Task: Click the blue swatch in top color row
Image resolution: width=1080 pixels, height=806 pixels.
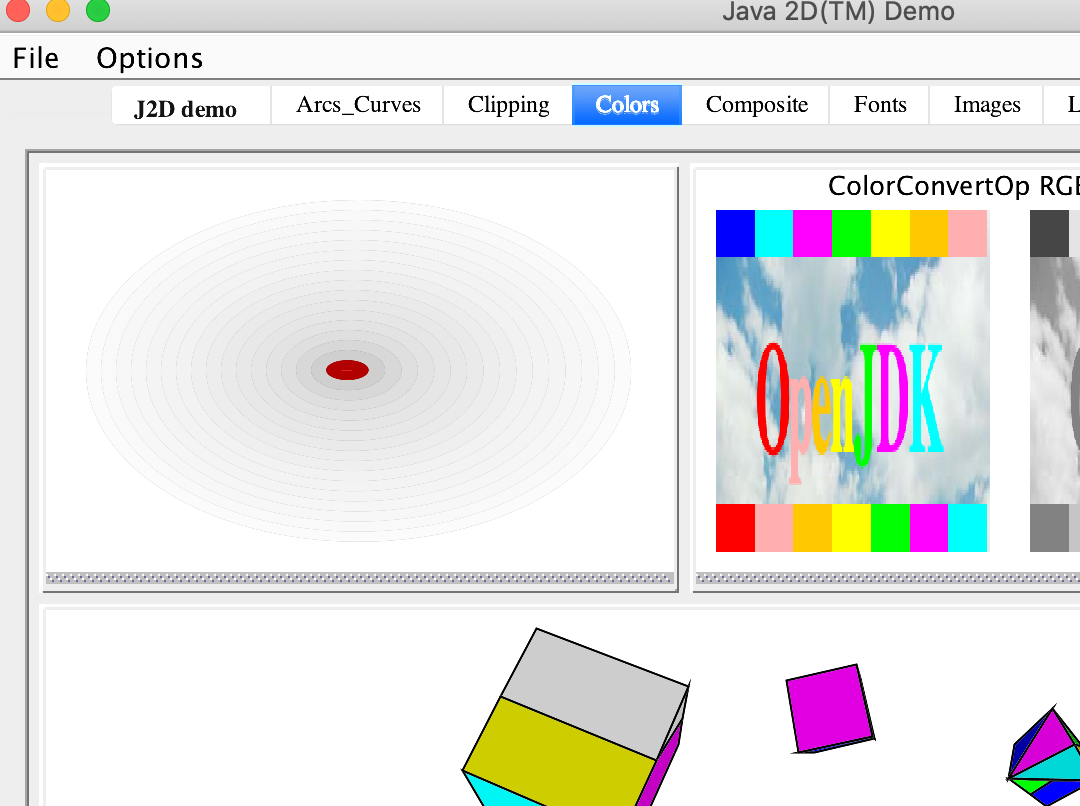Action: (735, 233)
